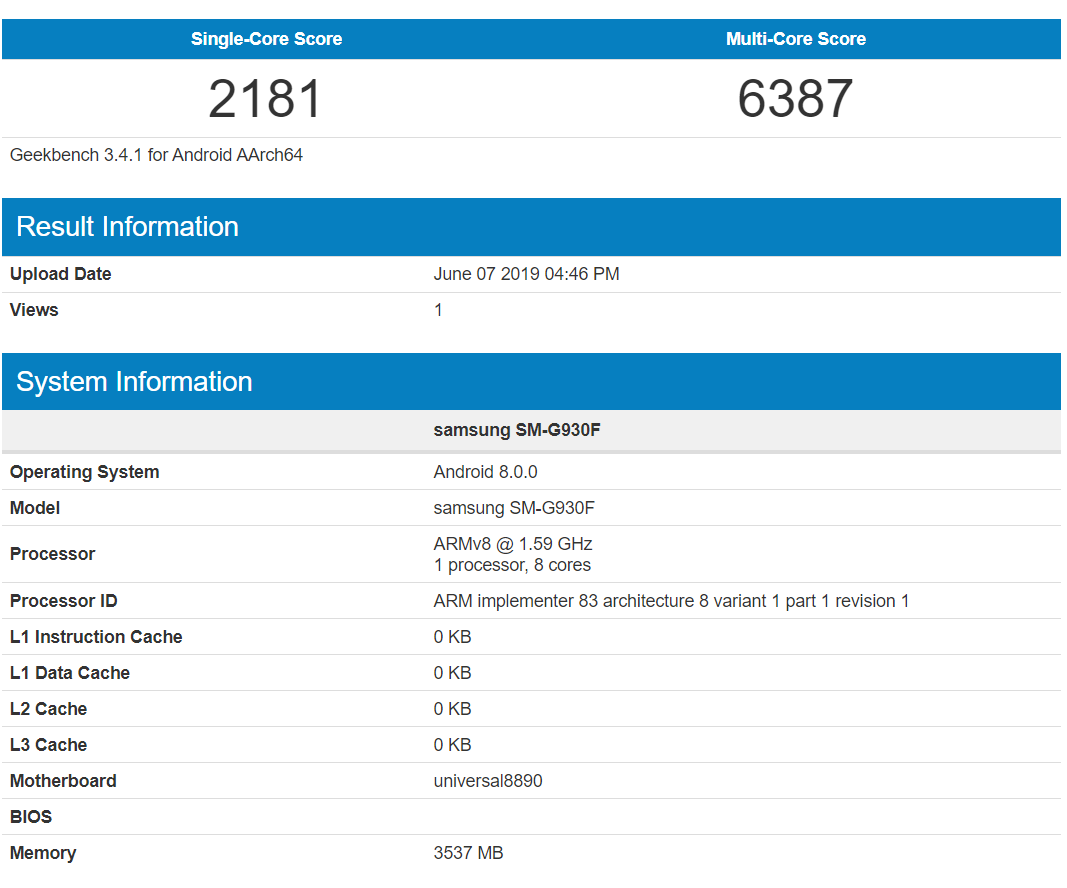Select the Views count value 1

point(438,310)
